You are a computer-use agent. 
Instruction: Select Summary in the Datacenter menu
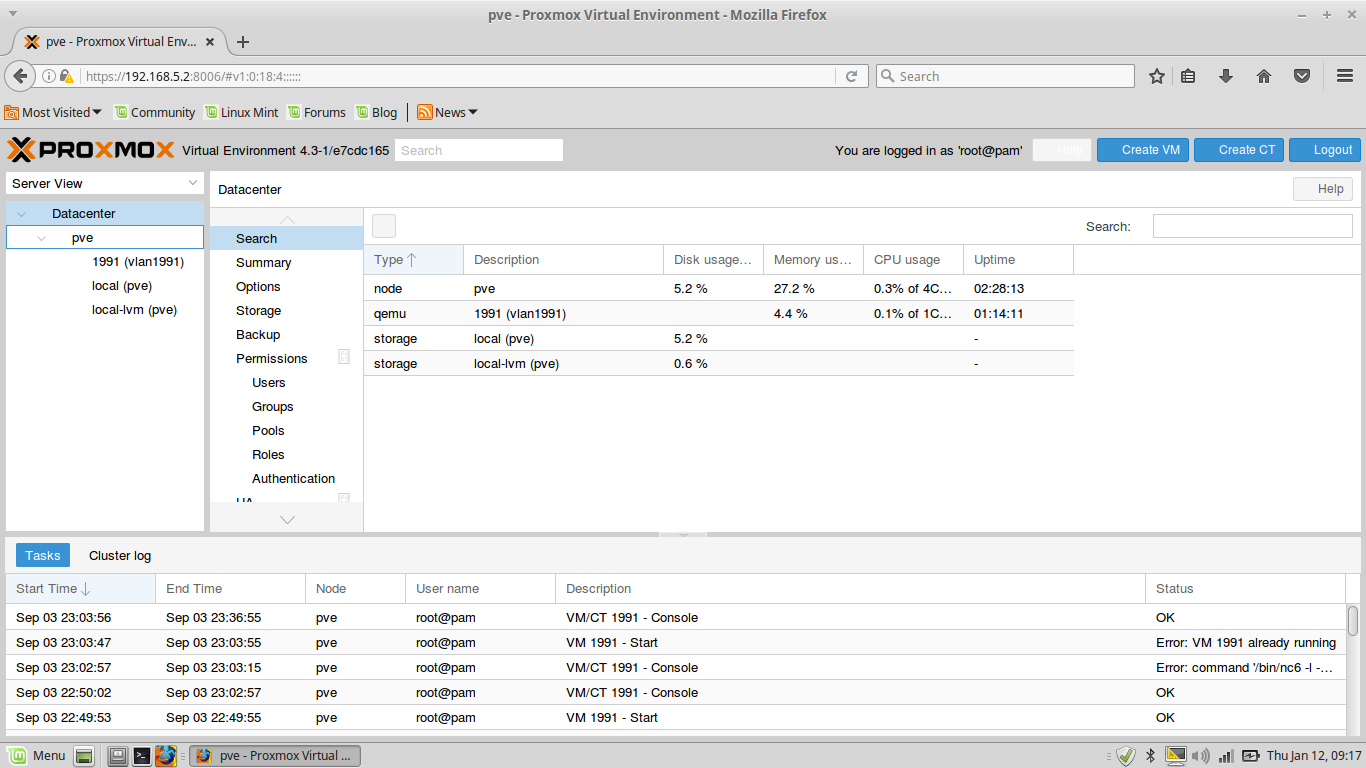[x=263, y=263]
